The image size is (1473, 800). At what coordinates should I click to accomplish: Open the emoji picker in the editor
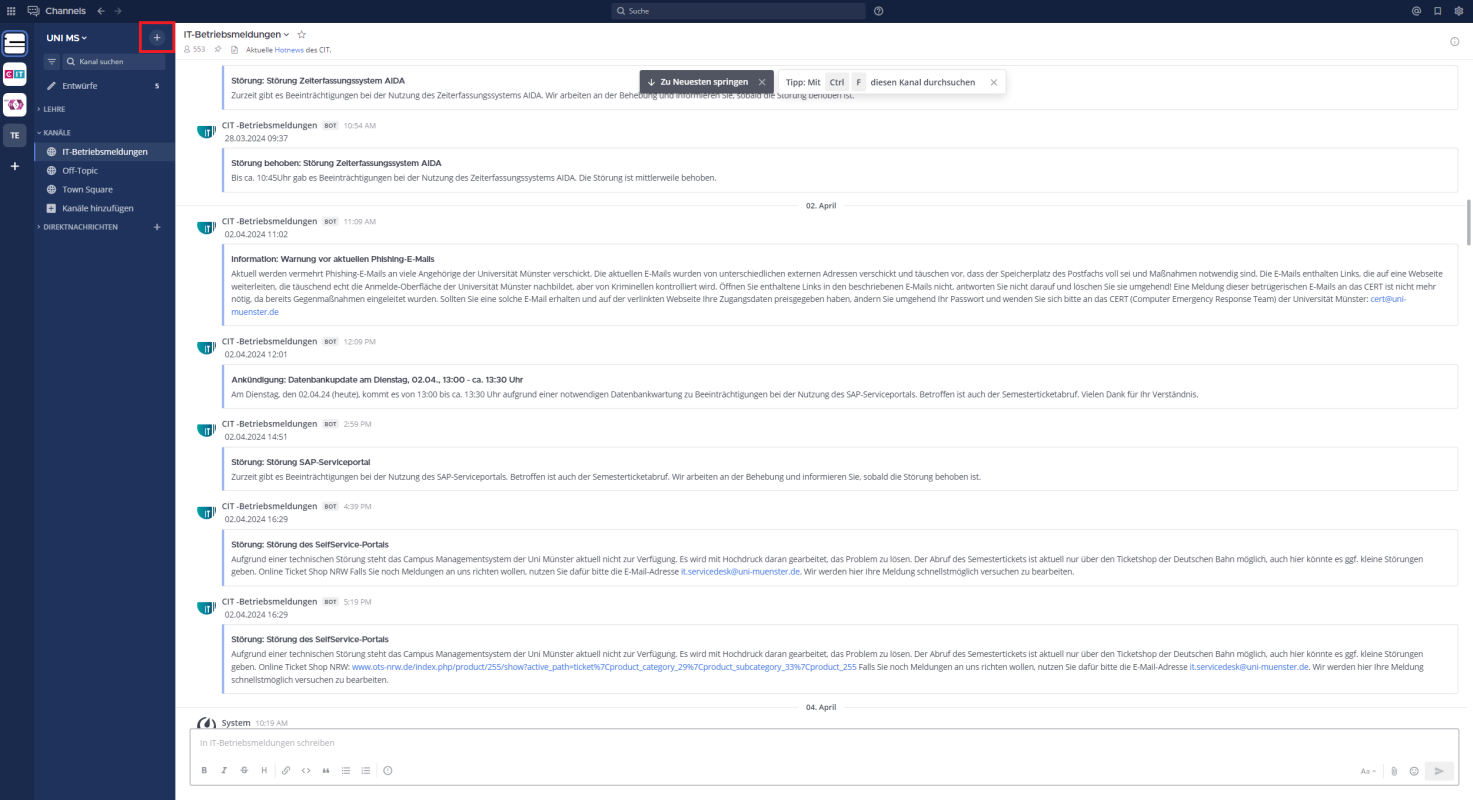[x=1414, y=771]
